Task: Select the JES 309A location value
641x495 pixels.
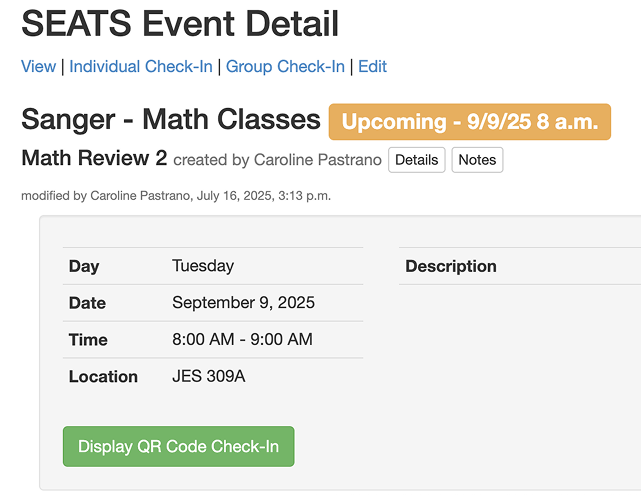Action: (208, 377)
